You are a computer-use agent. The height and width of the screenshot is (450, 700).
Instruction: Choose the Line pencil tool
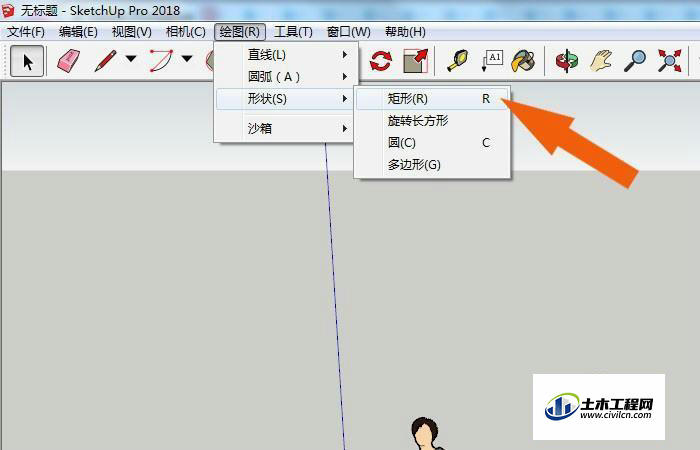[x=106, y=61]
